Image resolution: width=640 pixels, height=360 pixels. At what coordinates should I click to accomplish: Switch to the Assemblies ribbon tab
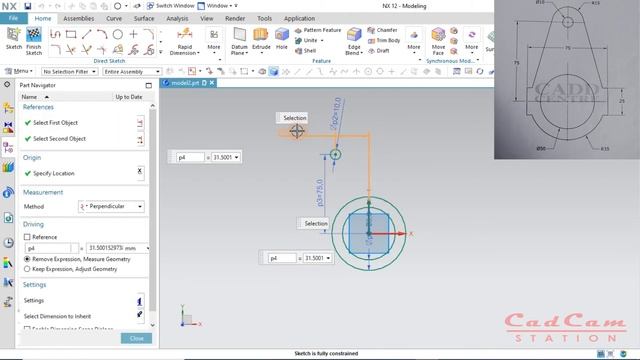pyautogui.click(x=78, y=18)
